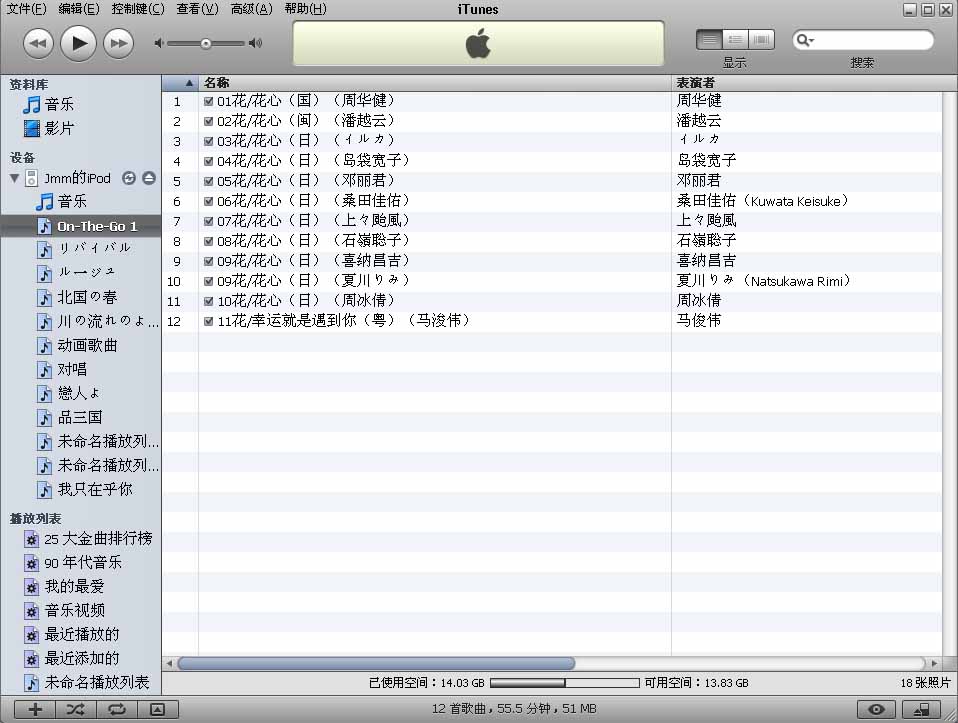Toggle shuffle button at bottom

76,710
